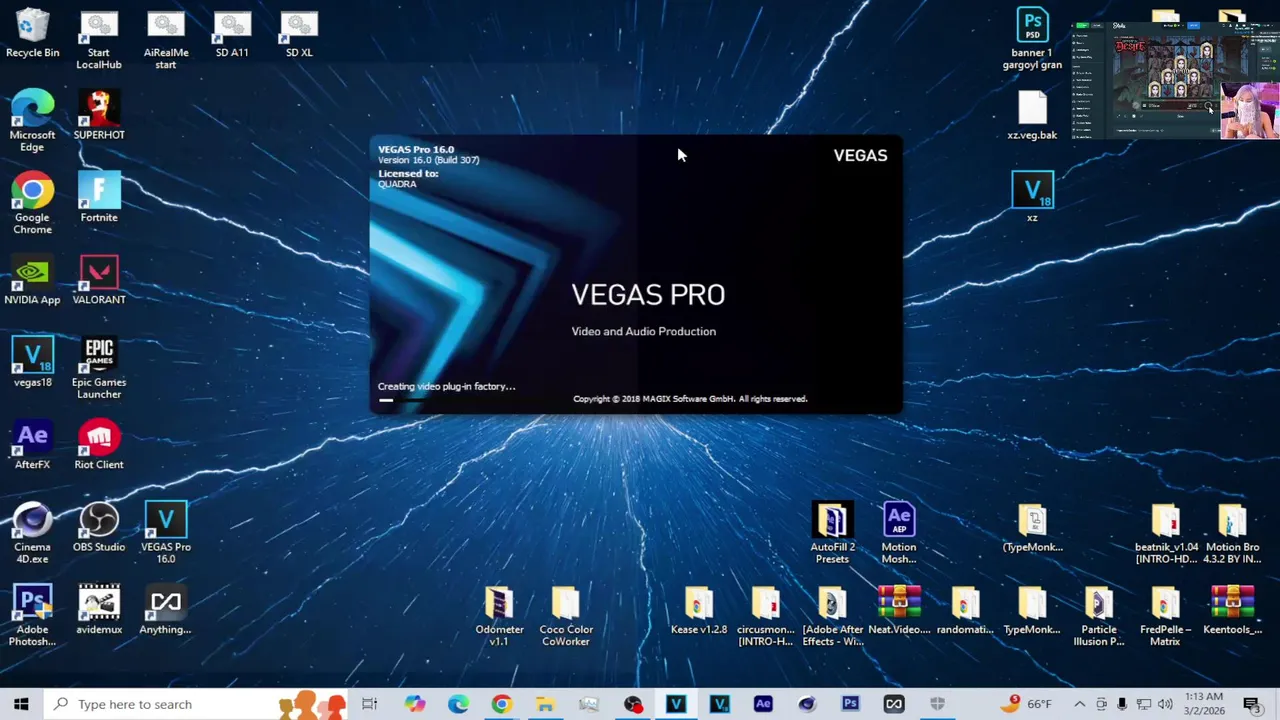Screen dimensions: 1280x720
Task: Click the VEGAS PRO splash title text
Action: click(648, 295)
